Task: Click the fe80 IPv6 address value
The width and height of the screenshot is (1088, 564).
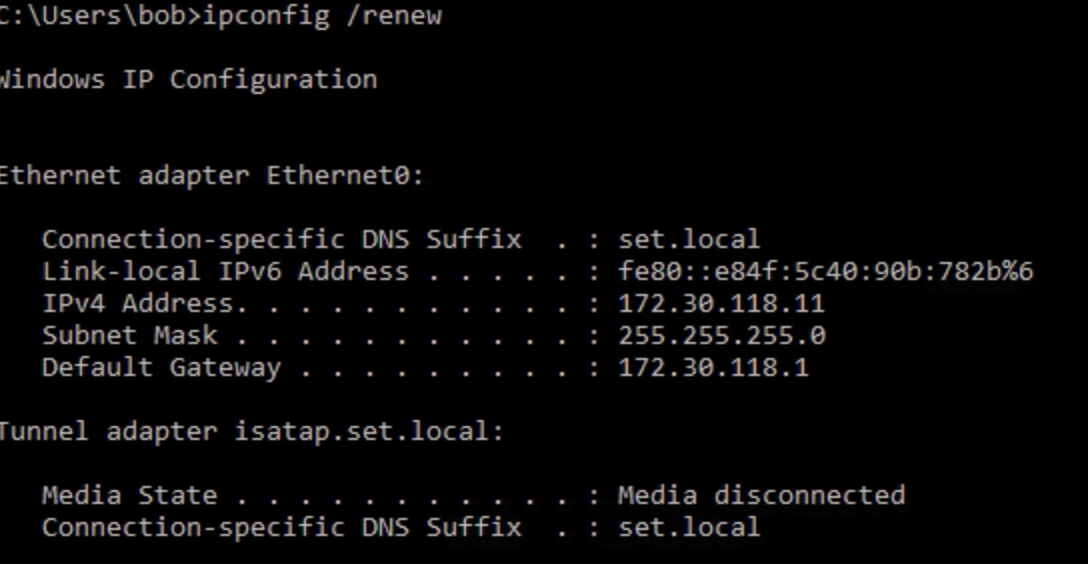Action: (825, 272)
